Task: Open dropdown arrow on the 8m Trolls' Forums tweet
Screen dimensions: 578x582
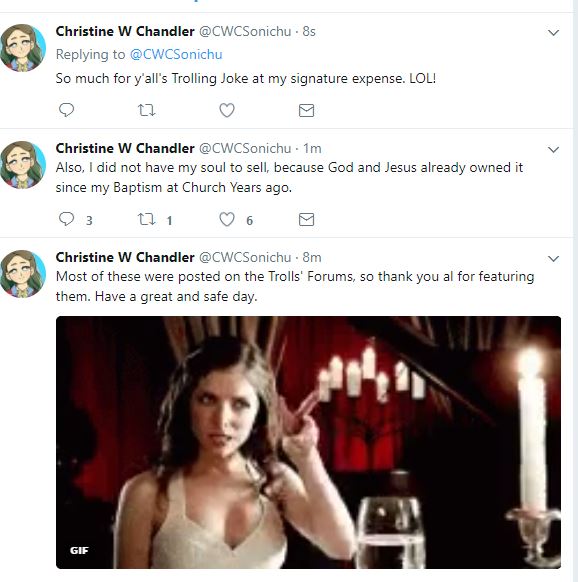Action: 553,258
